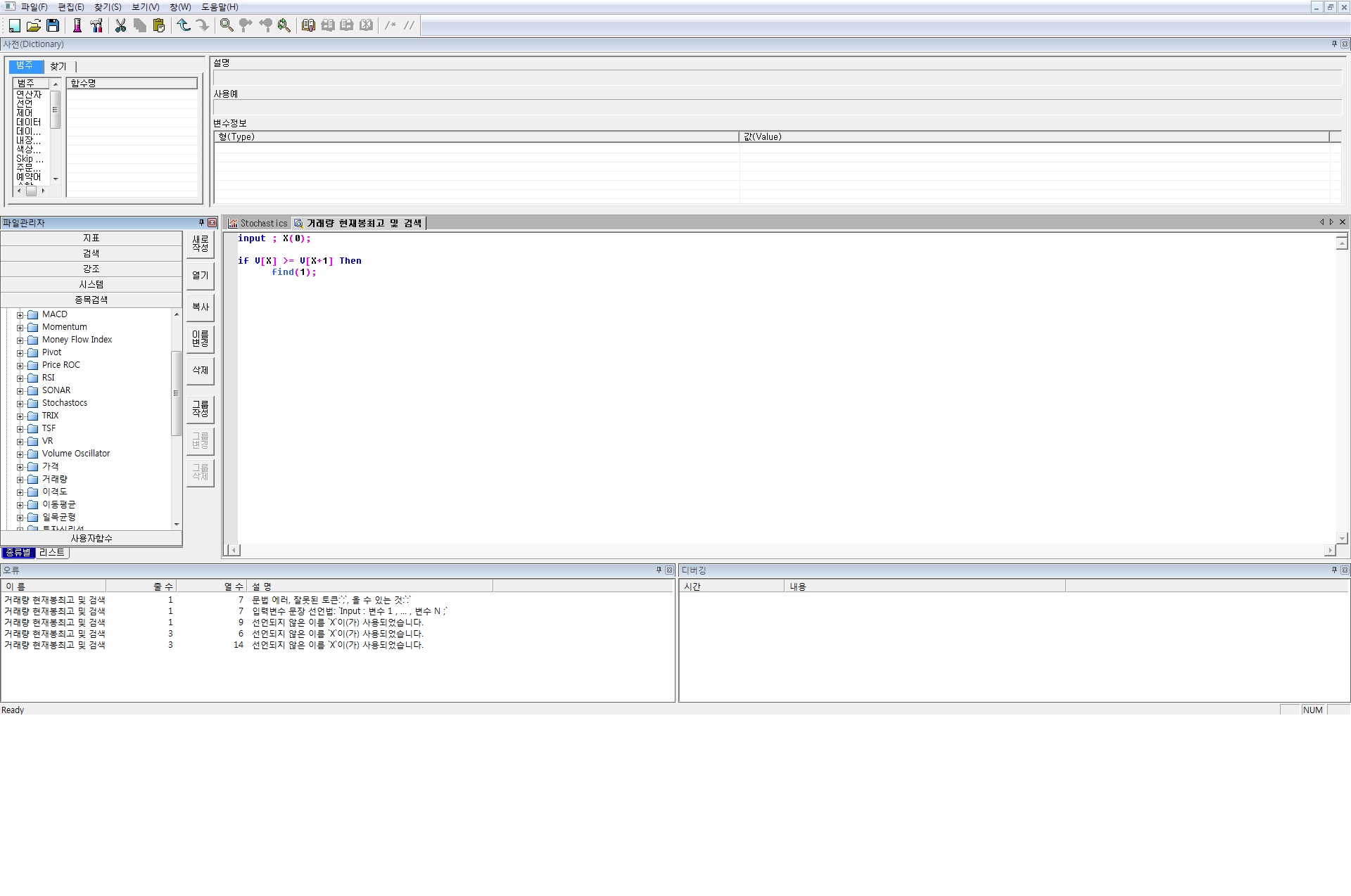The height and width of the screenshot is (896, 1351).
Task: Click the test tube verify icon
Action: (77, 26)
